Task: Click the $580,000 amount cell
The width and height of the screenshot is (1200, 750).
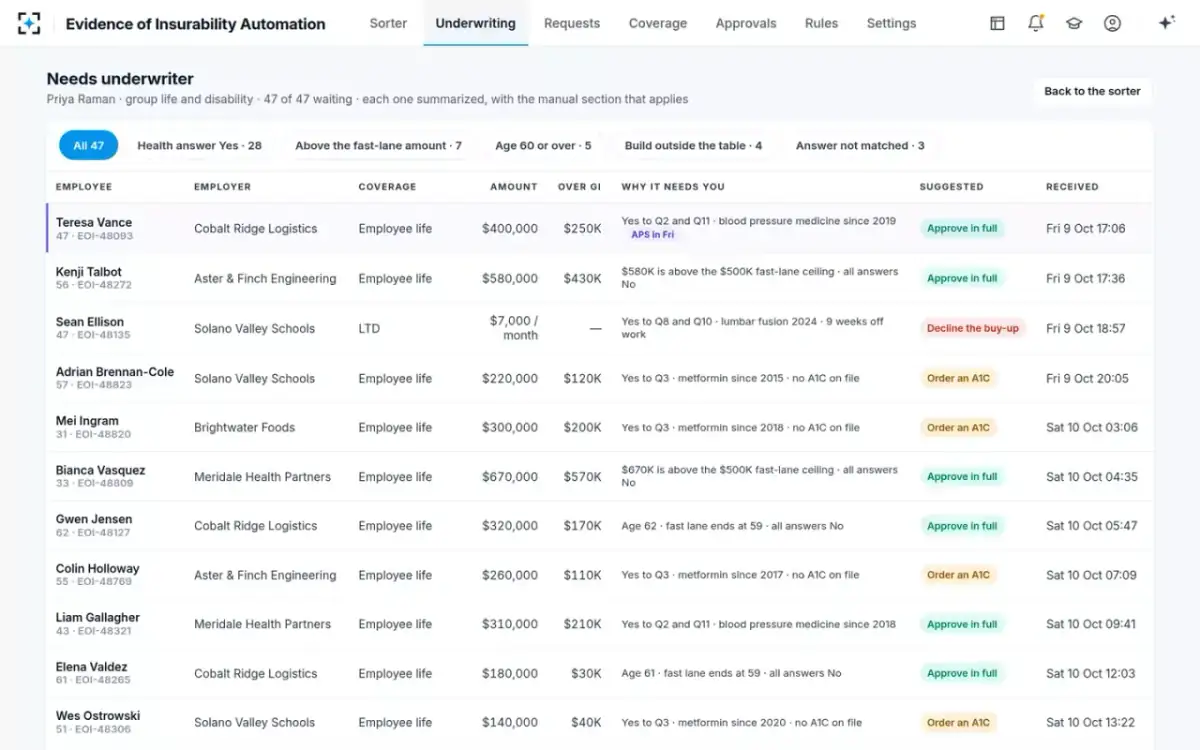Action: pyautogui.click(x=510, y=278)
